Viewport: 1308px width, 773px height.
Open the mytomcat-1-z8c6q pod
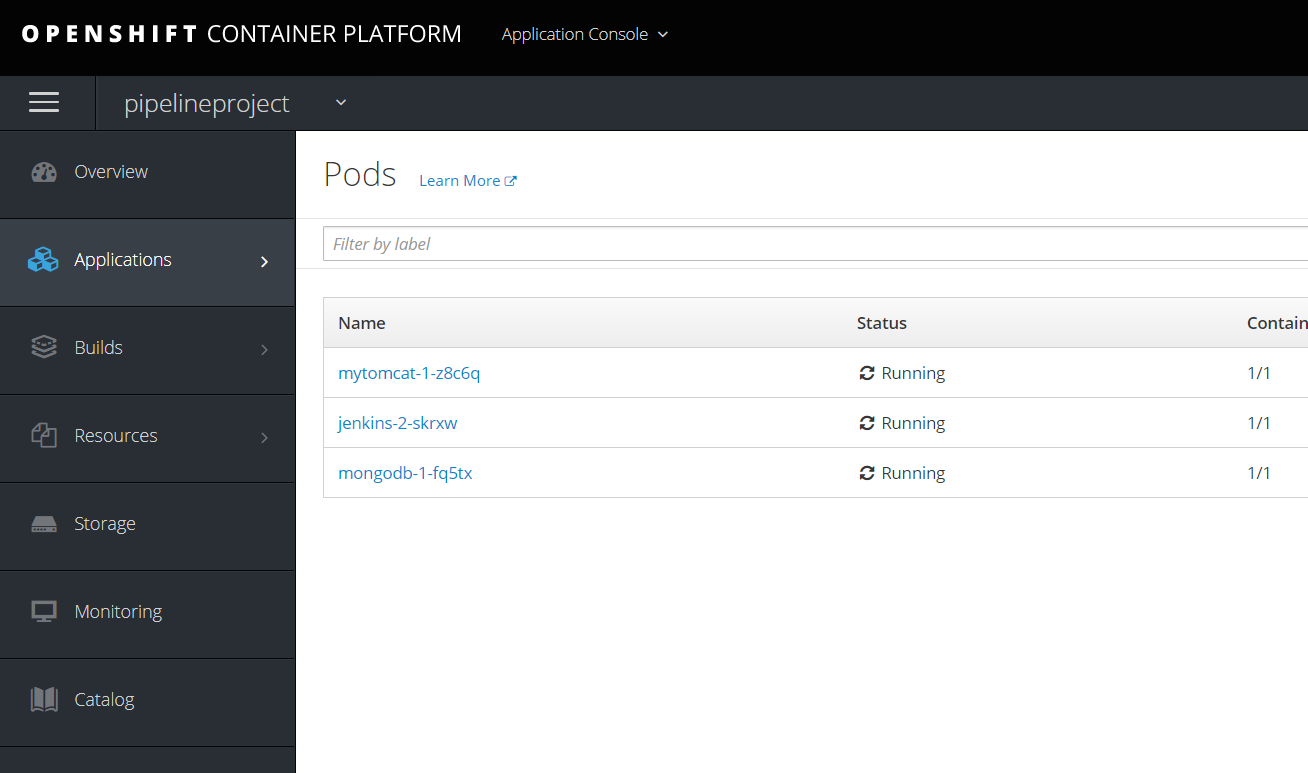point(409,373)
